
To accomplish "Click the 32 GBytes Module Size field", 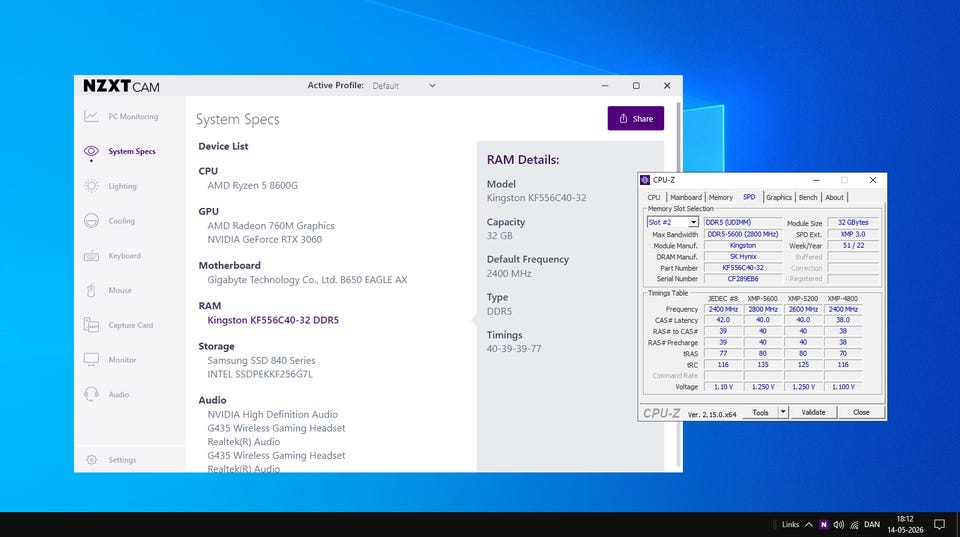I will (x=853, y=222).
